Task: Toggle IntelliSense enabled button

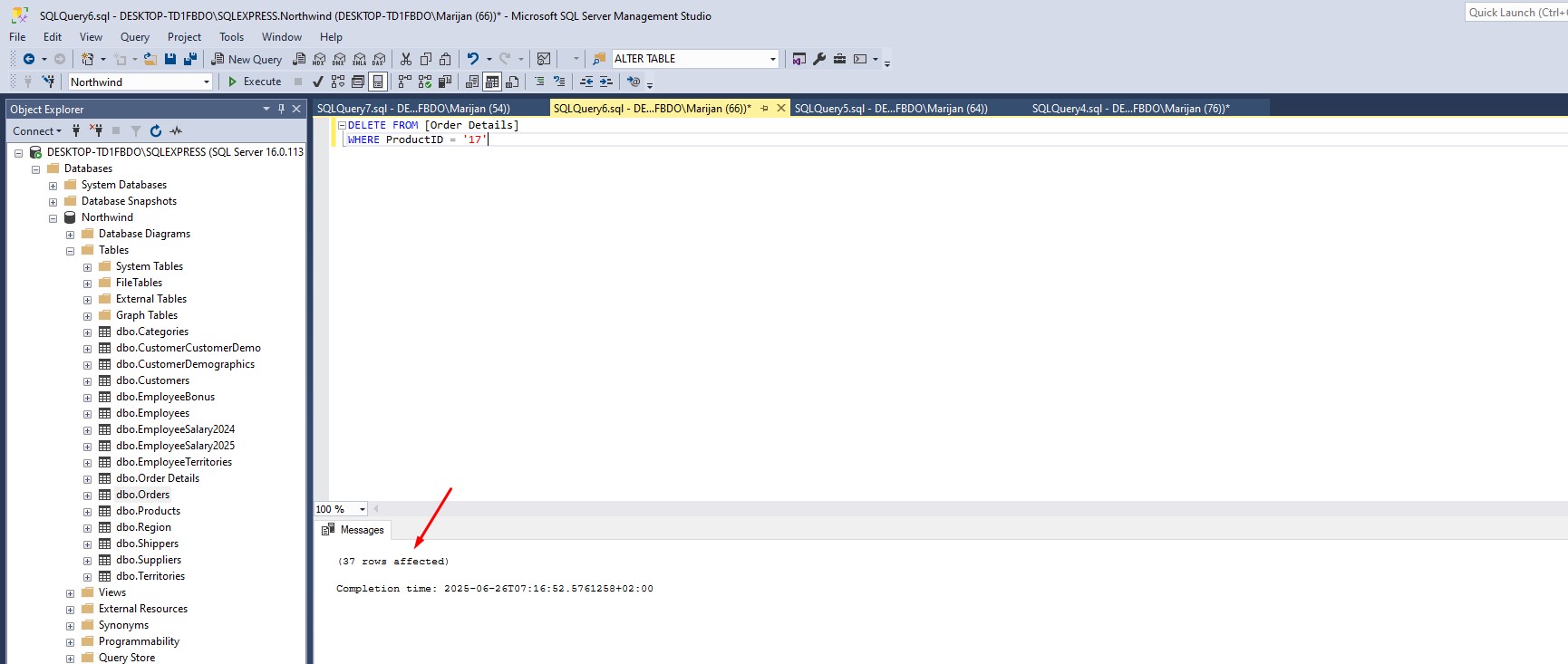Action: tap(378, 82)
